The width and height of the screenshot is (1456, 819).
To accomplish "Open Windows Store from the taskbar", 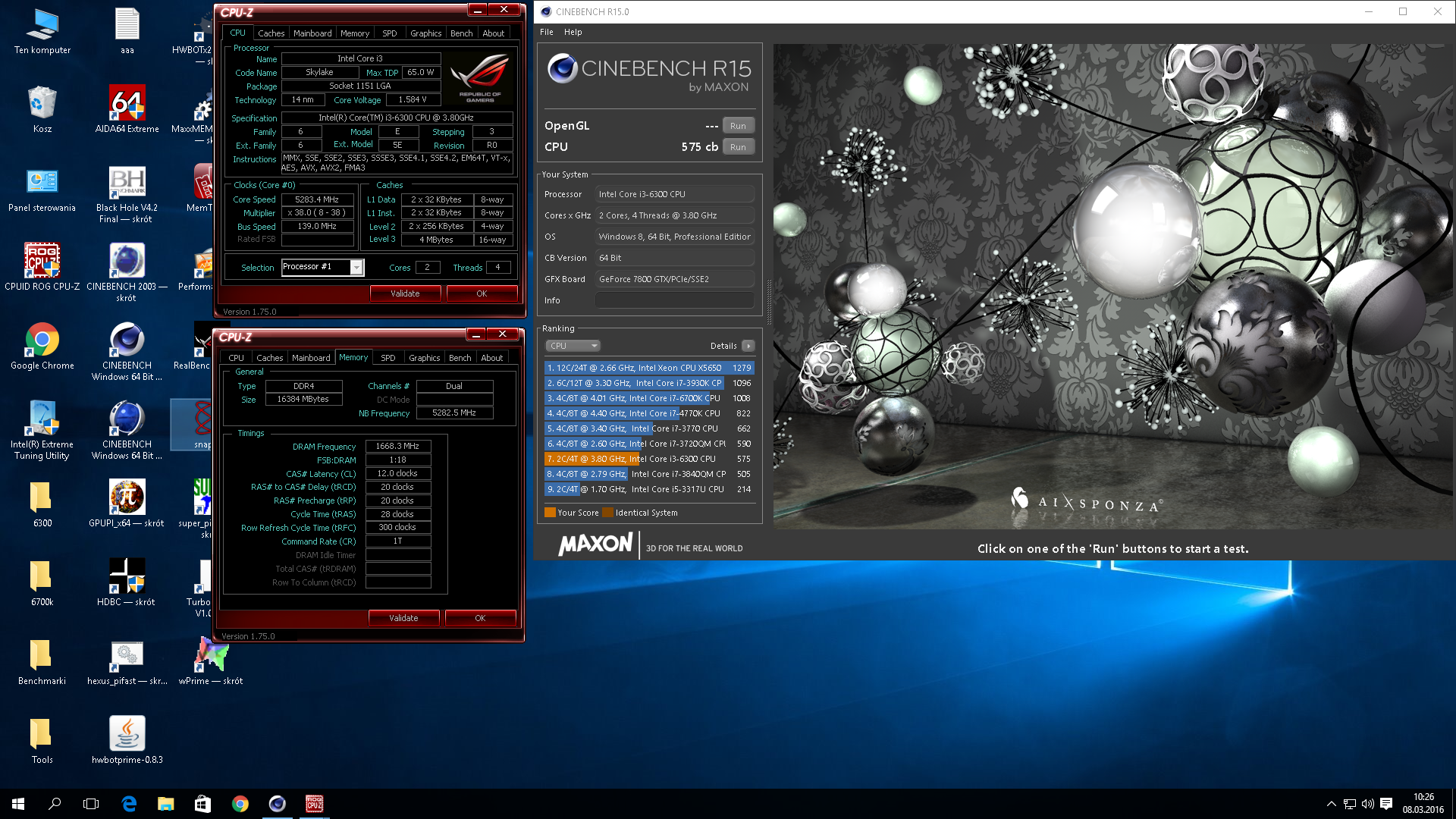I will pos(202,804).
